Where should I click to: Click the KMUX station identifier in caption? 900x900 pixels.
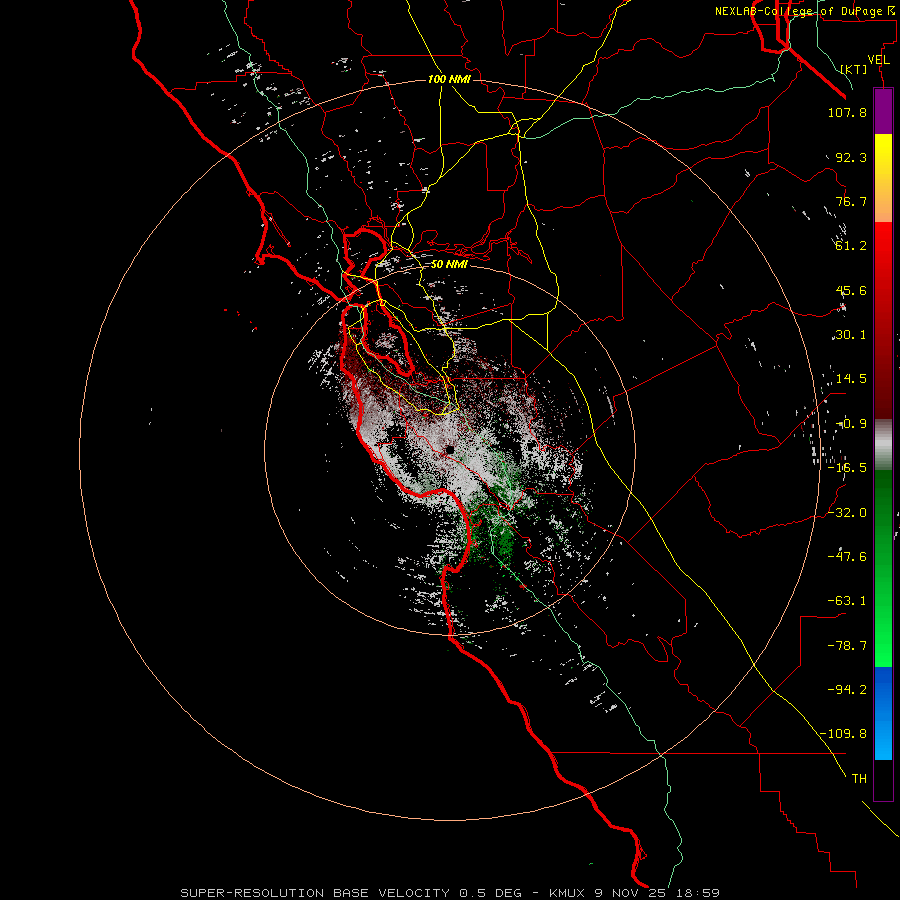(568, 893)
